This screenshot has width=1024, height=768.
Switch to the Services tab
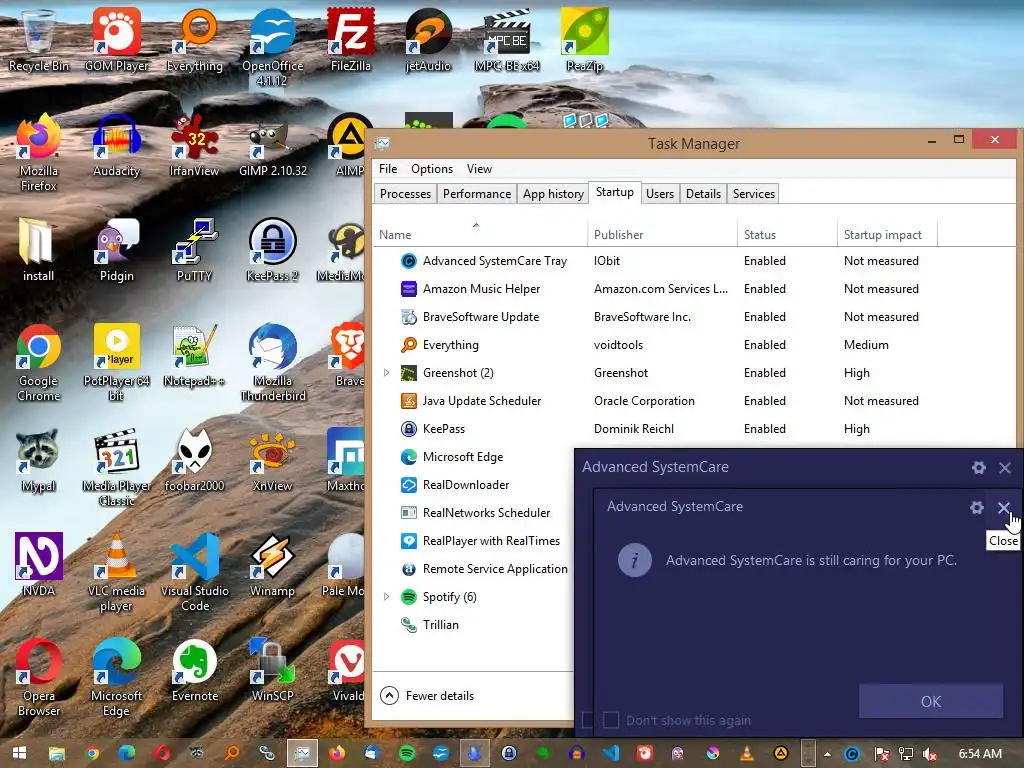(754, 194)
